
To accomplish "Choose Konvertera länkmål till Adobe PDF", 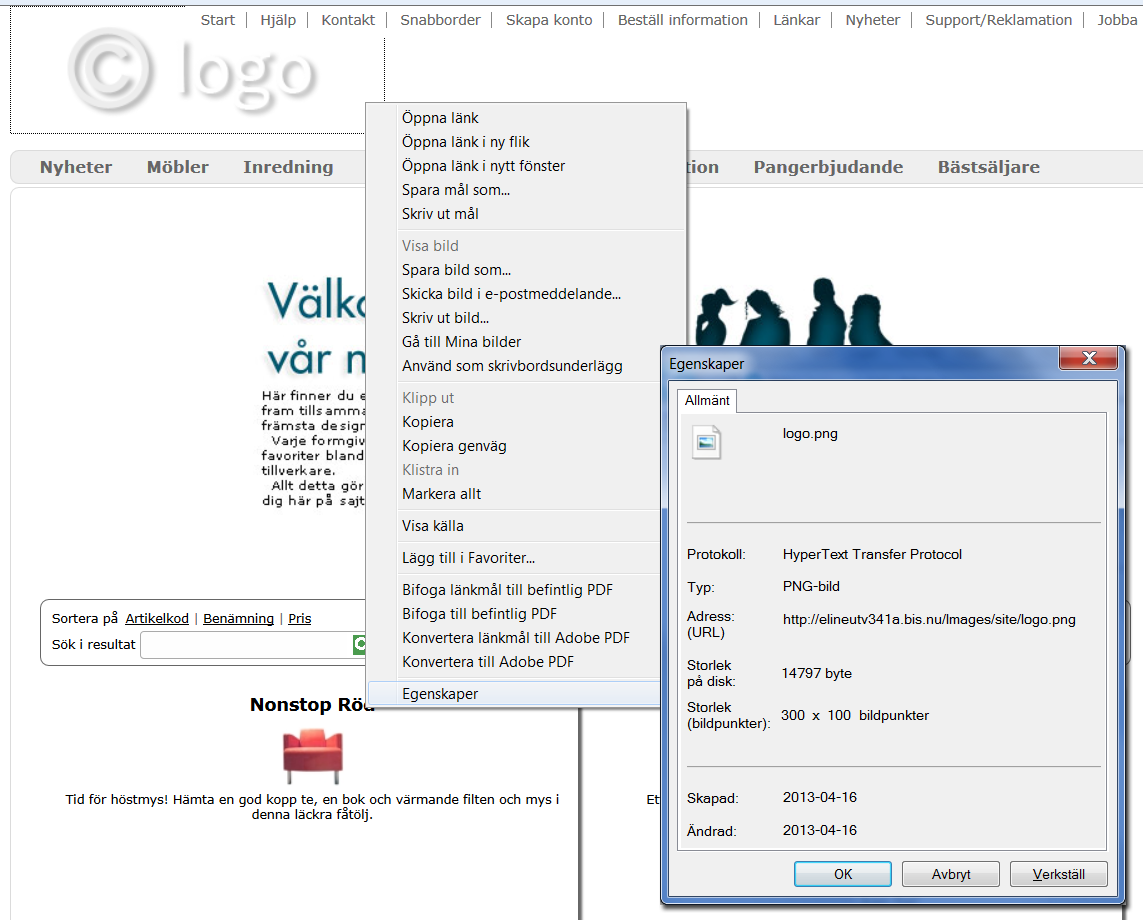I will (515, 638).
